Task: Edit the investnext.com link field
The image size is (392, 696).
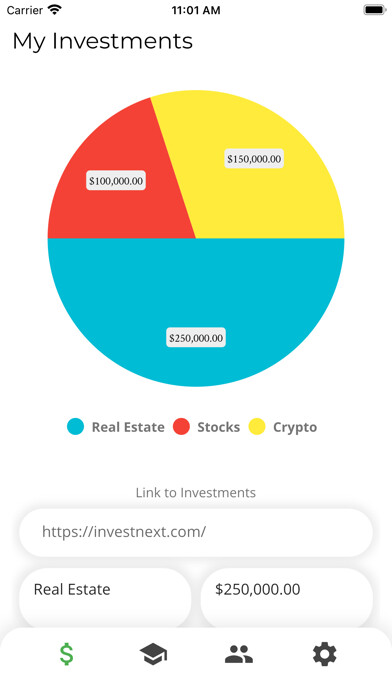Action: 196,532
